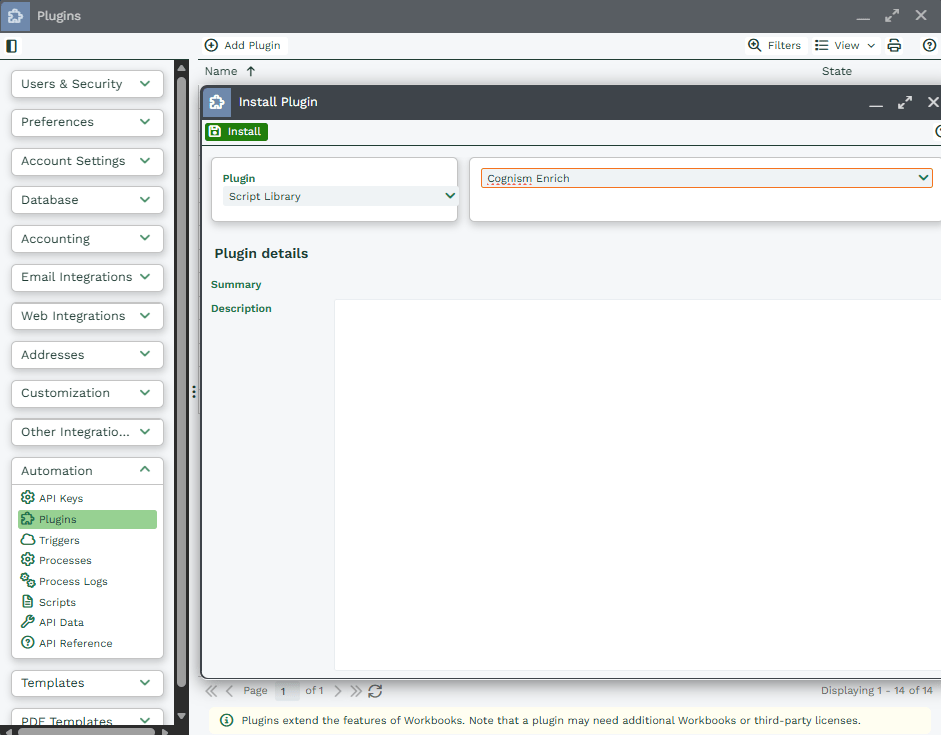Toggle the sidebar panel icon
Screen dimensions: 941x735
click(12, 46)
